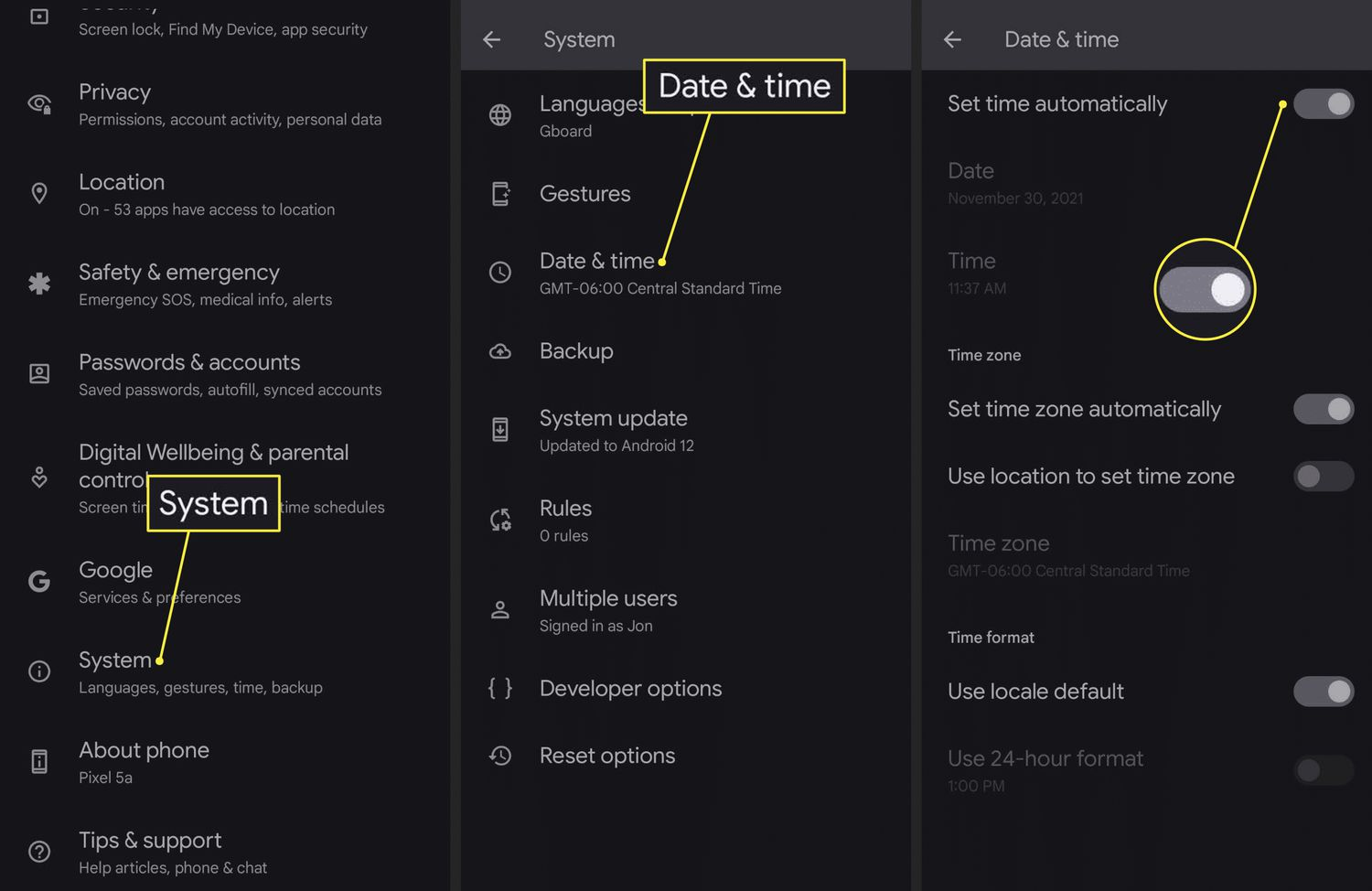Toggle Set time automatically switch
Viewport: 1372px width, 891px height.
click(1323, 103)
